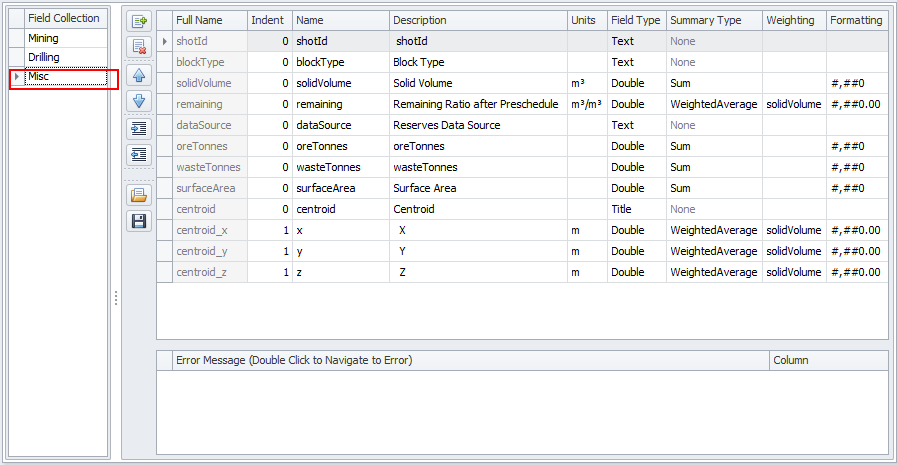
Task: Click the row indicator arrow beside shotId
Action: click(x=164, y=42)
